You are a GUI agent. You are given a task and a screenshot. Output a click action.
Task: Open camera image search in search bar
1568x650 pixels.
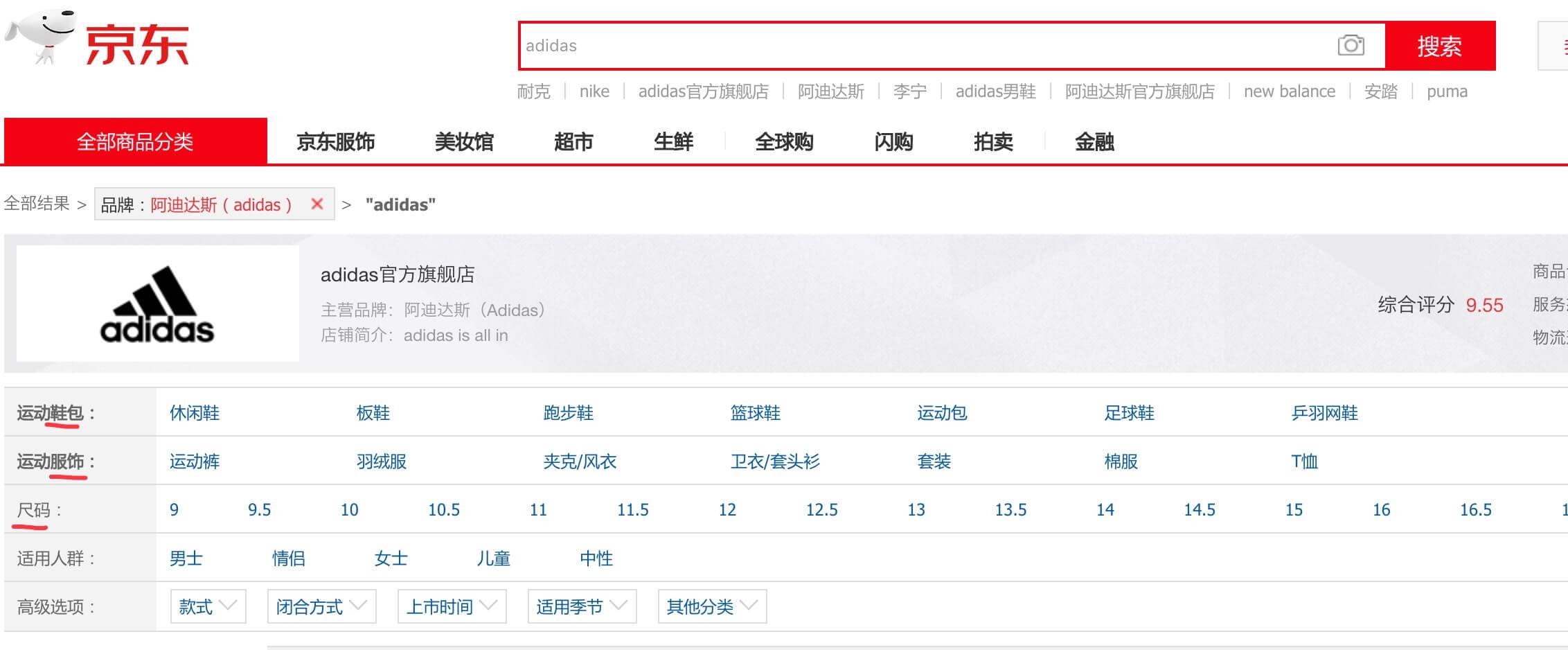(x=1351, y=46)
